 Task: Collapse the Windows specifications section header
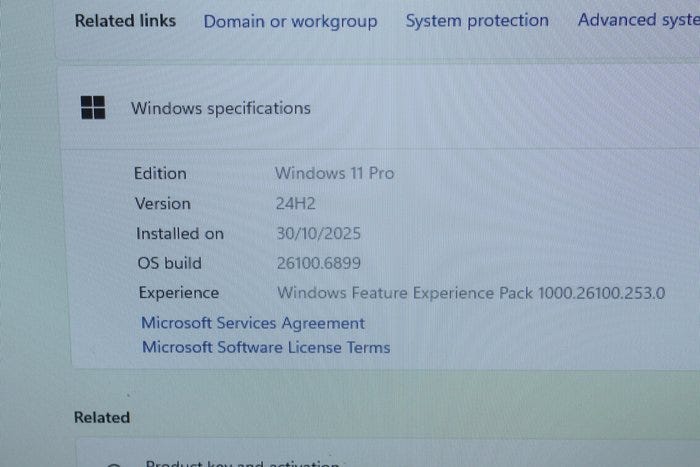(379, 108)
